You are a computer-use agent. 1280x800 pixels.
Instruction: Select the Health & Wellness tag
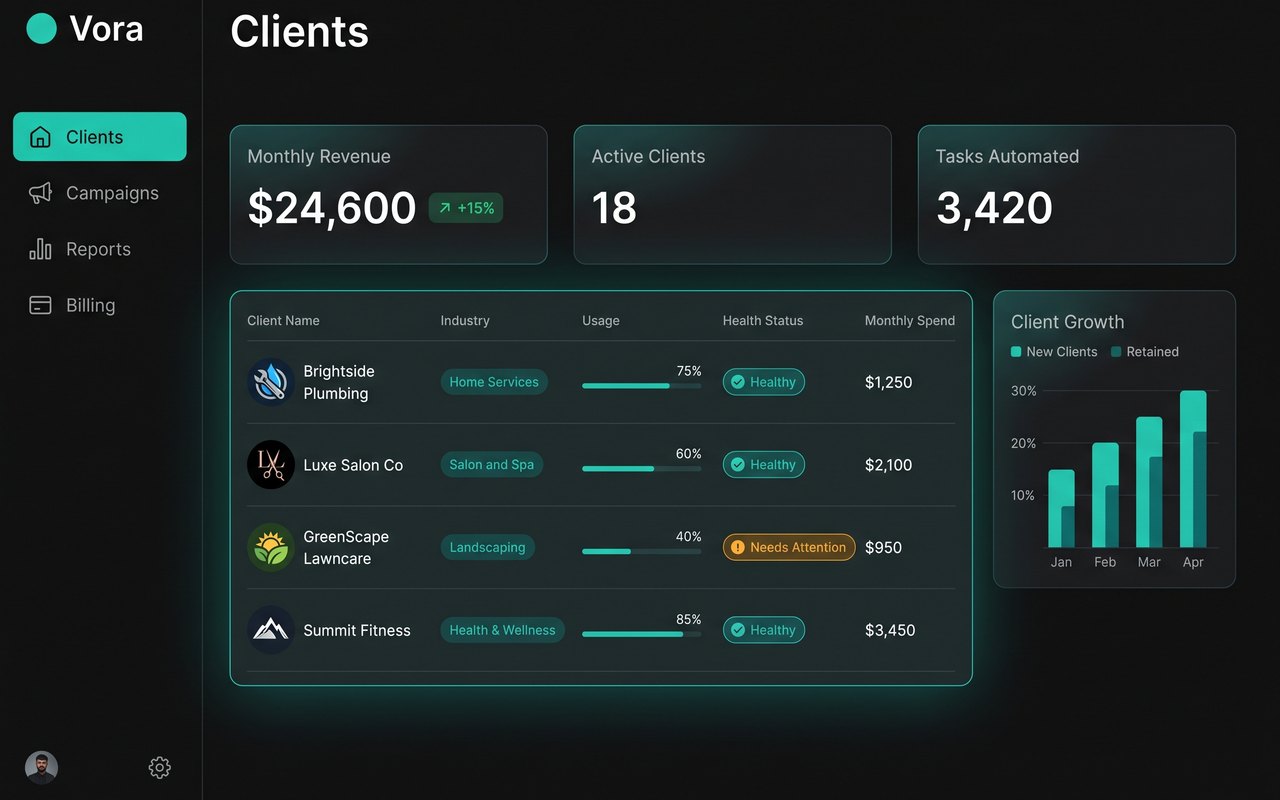tap(503, 630)
